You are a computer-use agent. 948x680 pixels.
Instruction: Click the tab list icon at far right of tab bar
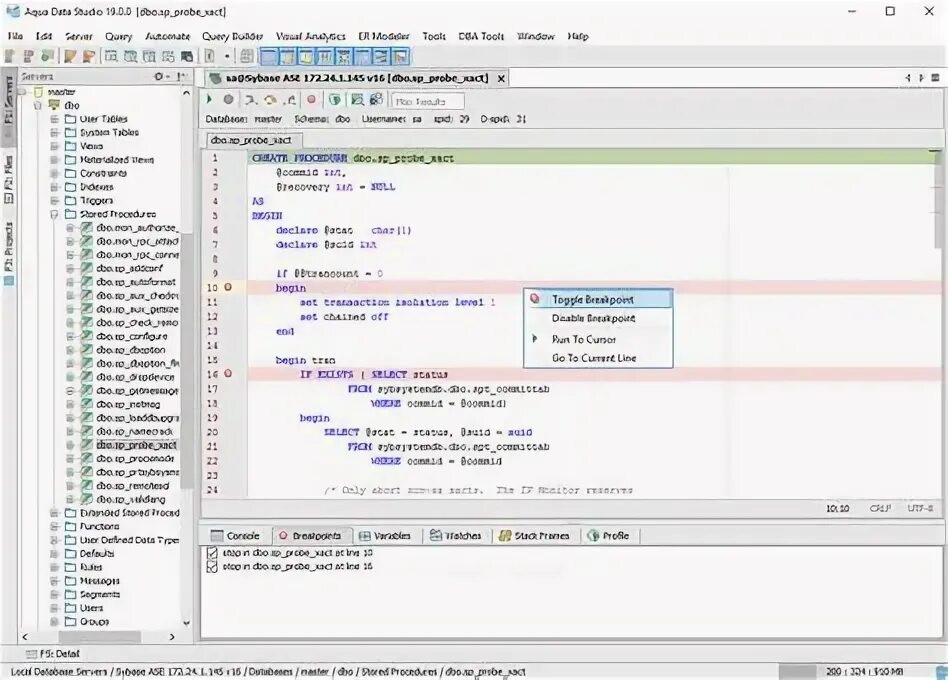[x=935, y=78]
